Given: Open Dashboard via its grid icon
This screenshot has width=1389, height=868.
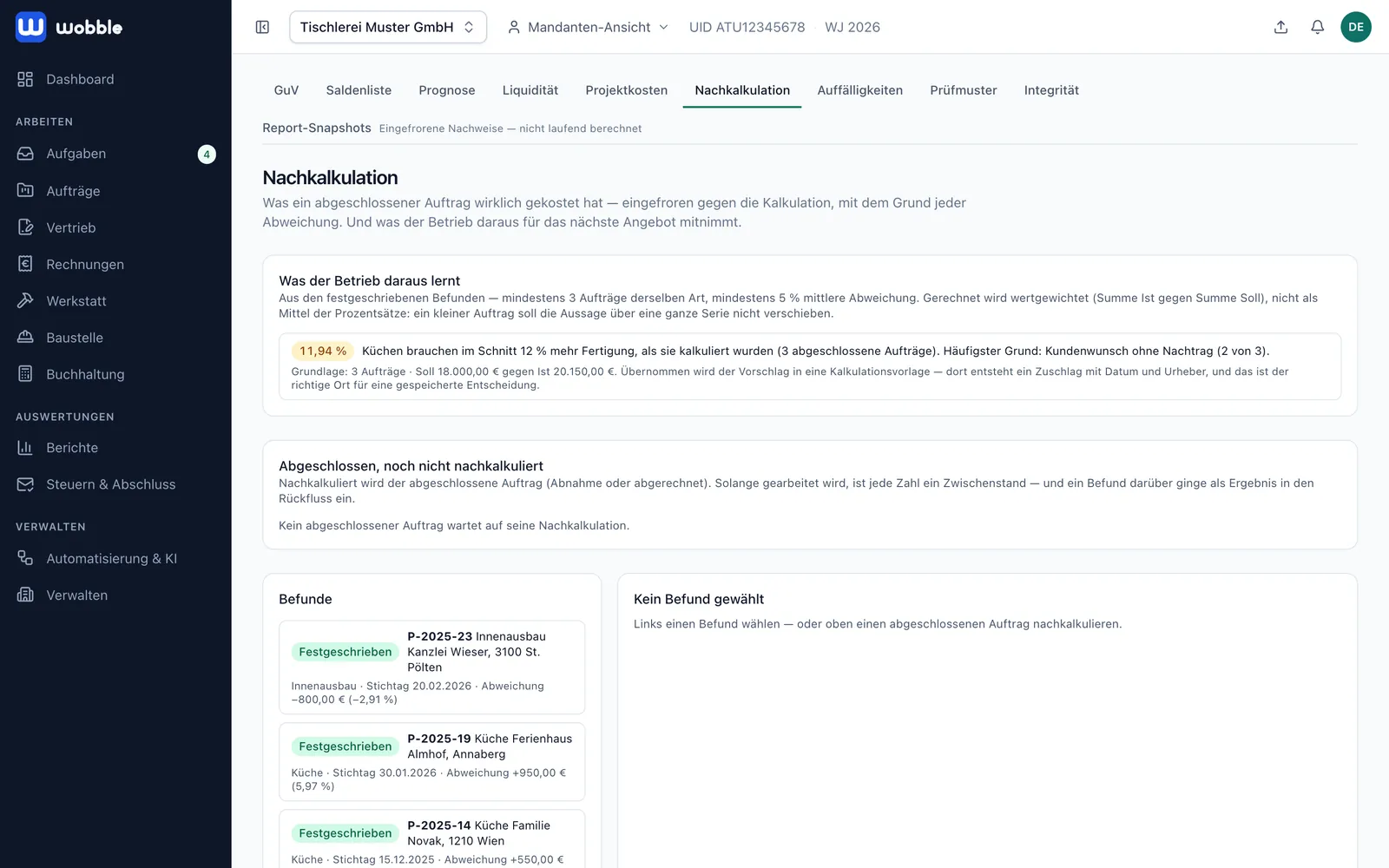Looking at the screenshot, I should (x=25, y=79).
